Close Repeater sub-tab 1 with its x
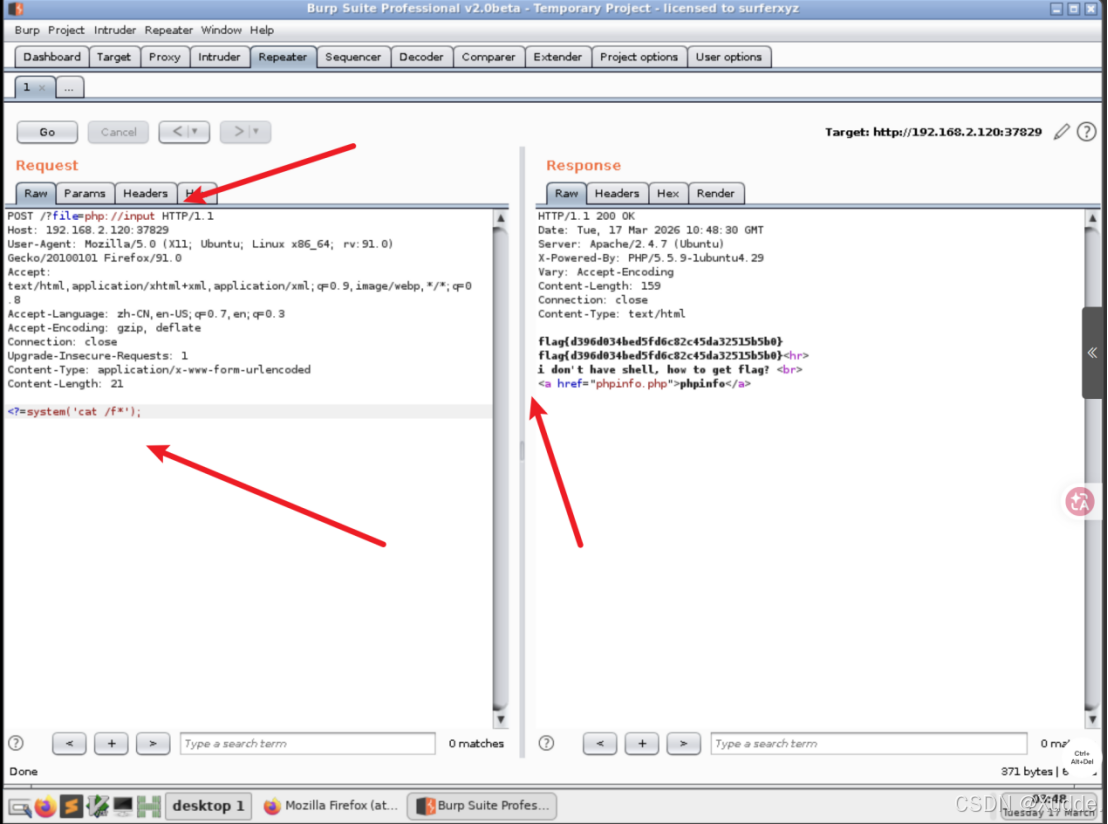 click(42, 88)
